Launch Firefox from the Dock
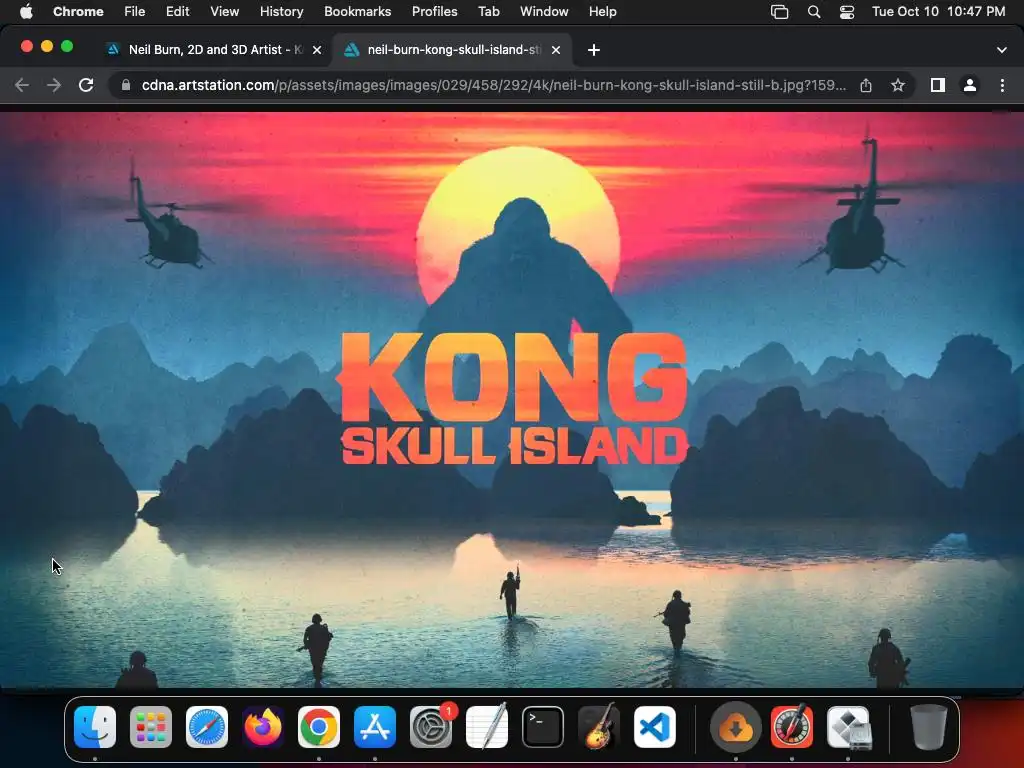This screenshot has height=768, width=1024. [263, 727]
